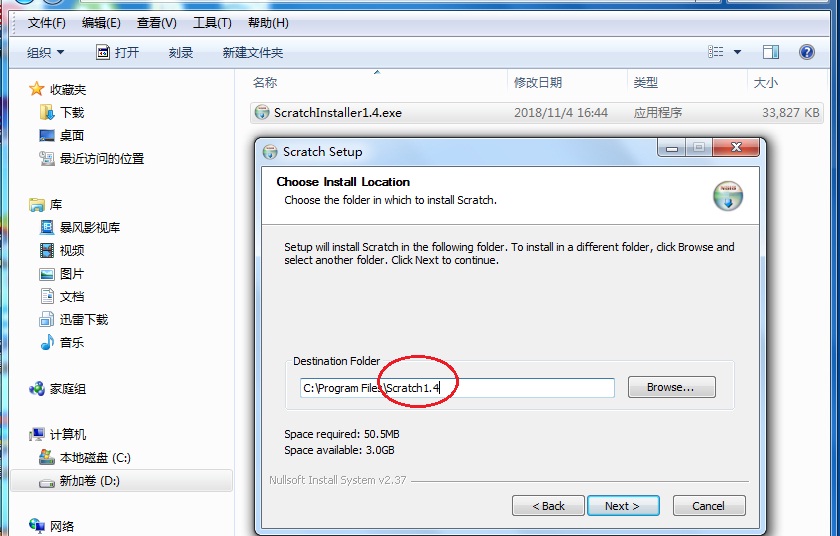This screenshot has width=840, height=536.
Task: Open the 组织 dropdown menu
Action: pos(46,52)
